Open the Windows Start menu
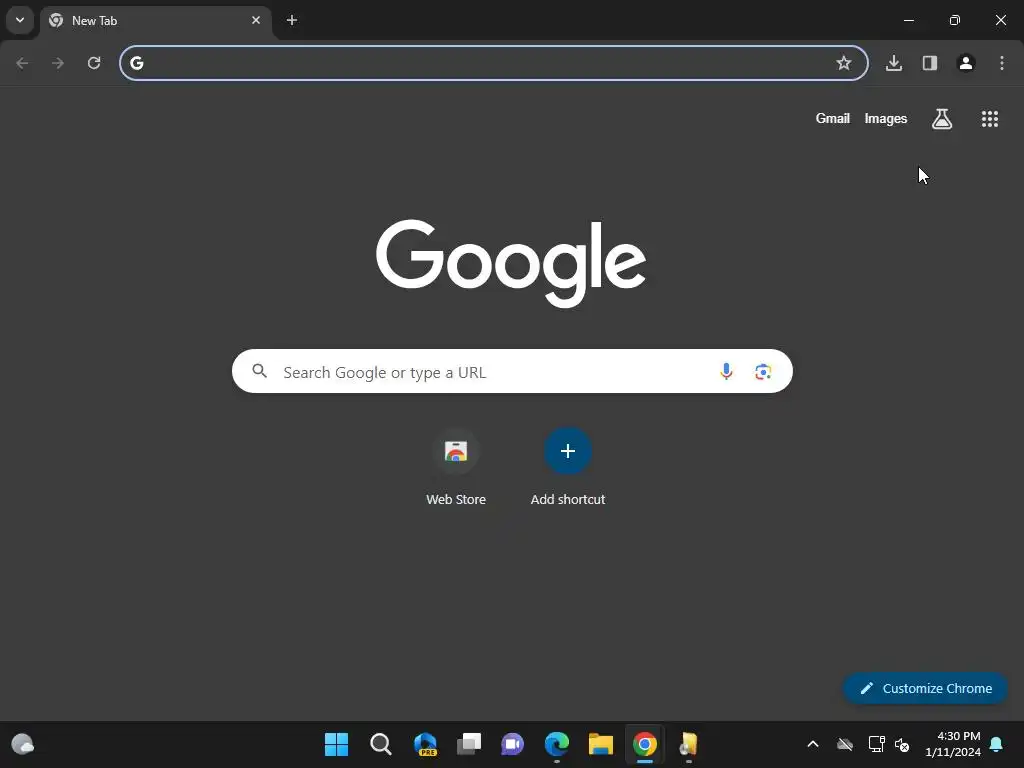This screenshot has width=1024, height=768. click(x=336, y=744)
